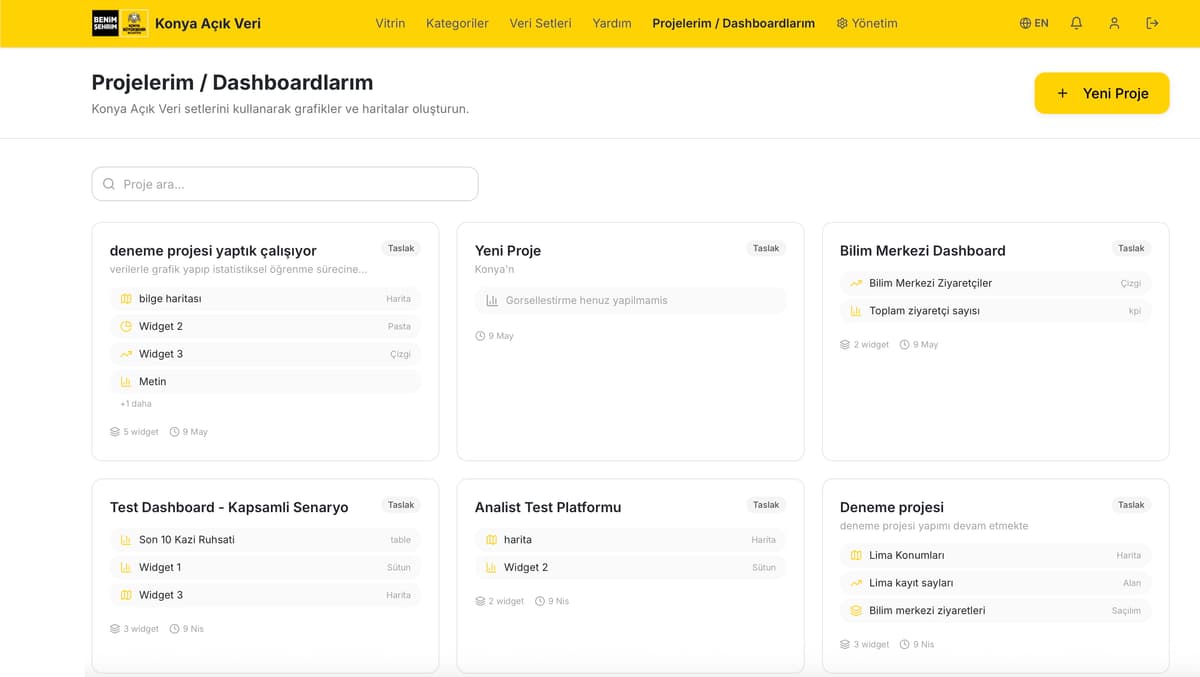
Task: Click the scatter icon beside Bilim merkezi ziyaretleri
Action: coord(856,610)
